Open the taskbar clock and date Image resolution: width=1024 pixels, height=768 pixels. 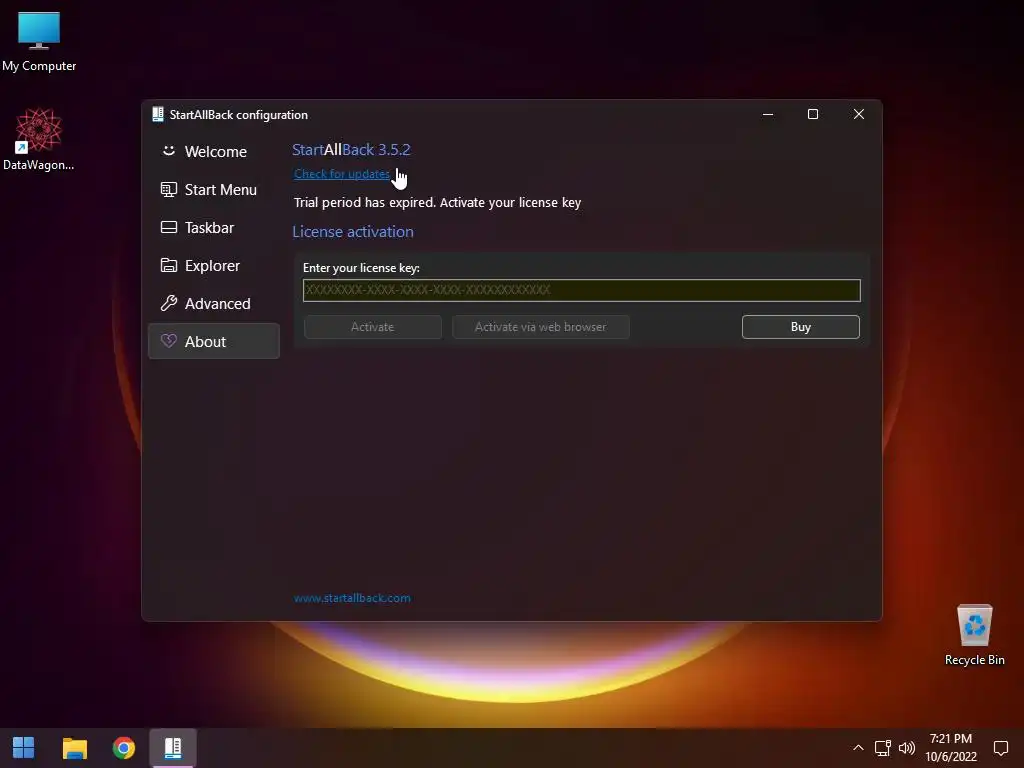(x=951, y=748)
